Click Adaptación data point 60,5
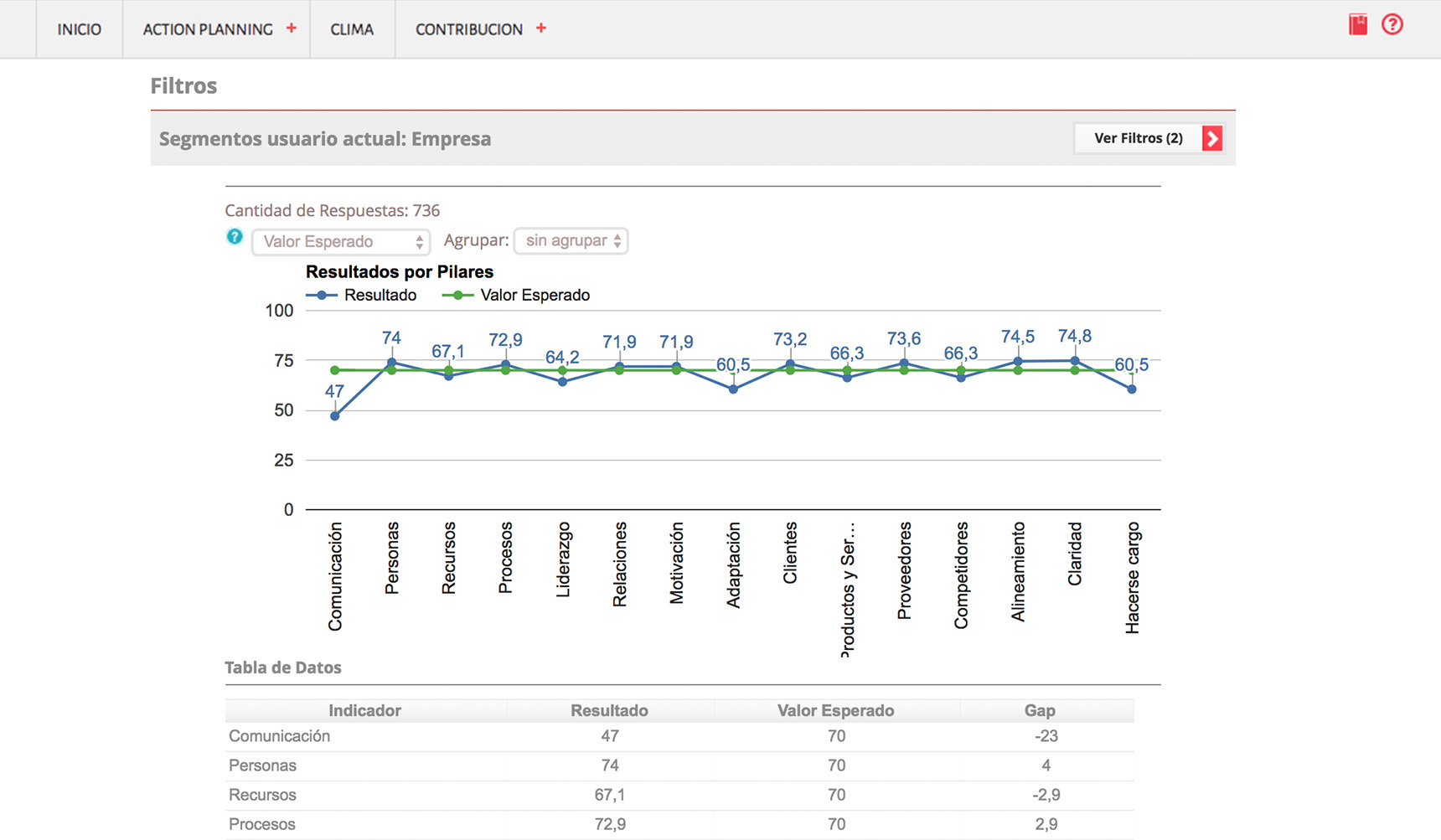Screen dimensions: 1441x840 [x=733, y=389]
